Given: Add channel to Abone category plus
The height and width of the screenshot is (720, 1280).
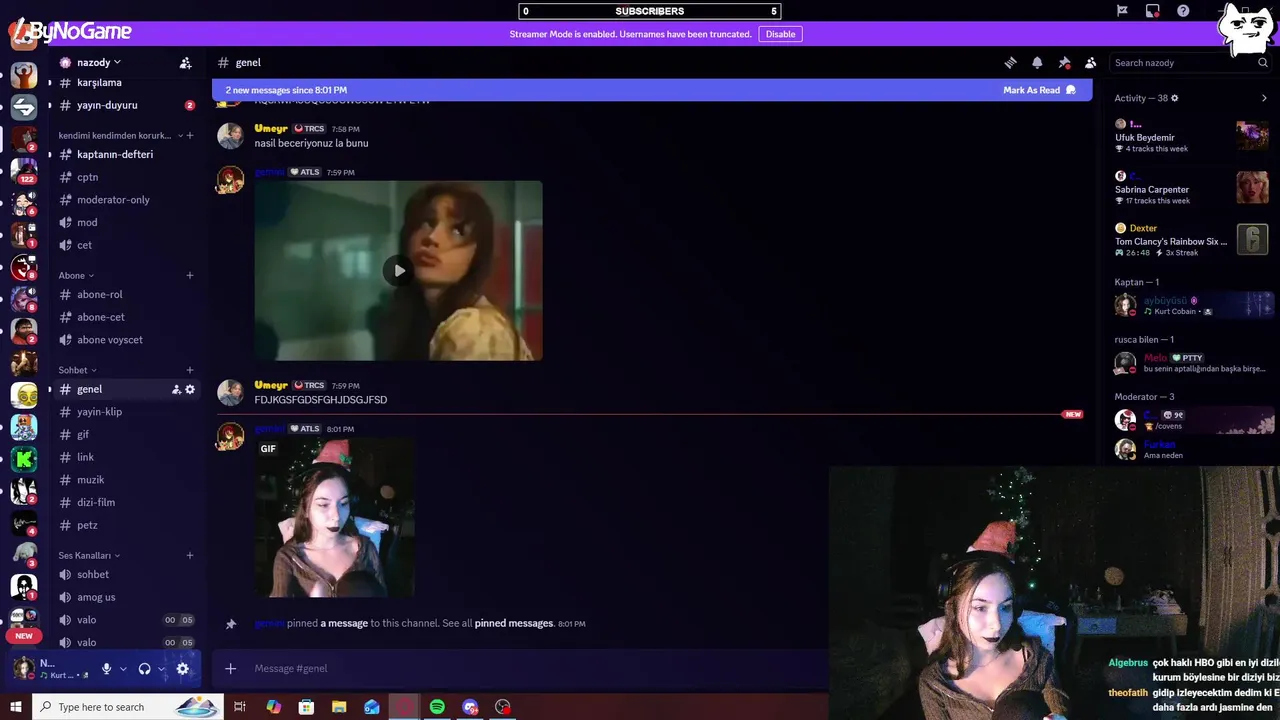Looking at the screenshot, I should point(190,275).
